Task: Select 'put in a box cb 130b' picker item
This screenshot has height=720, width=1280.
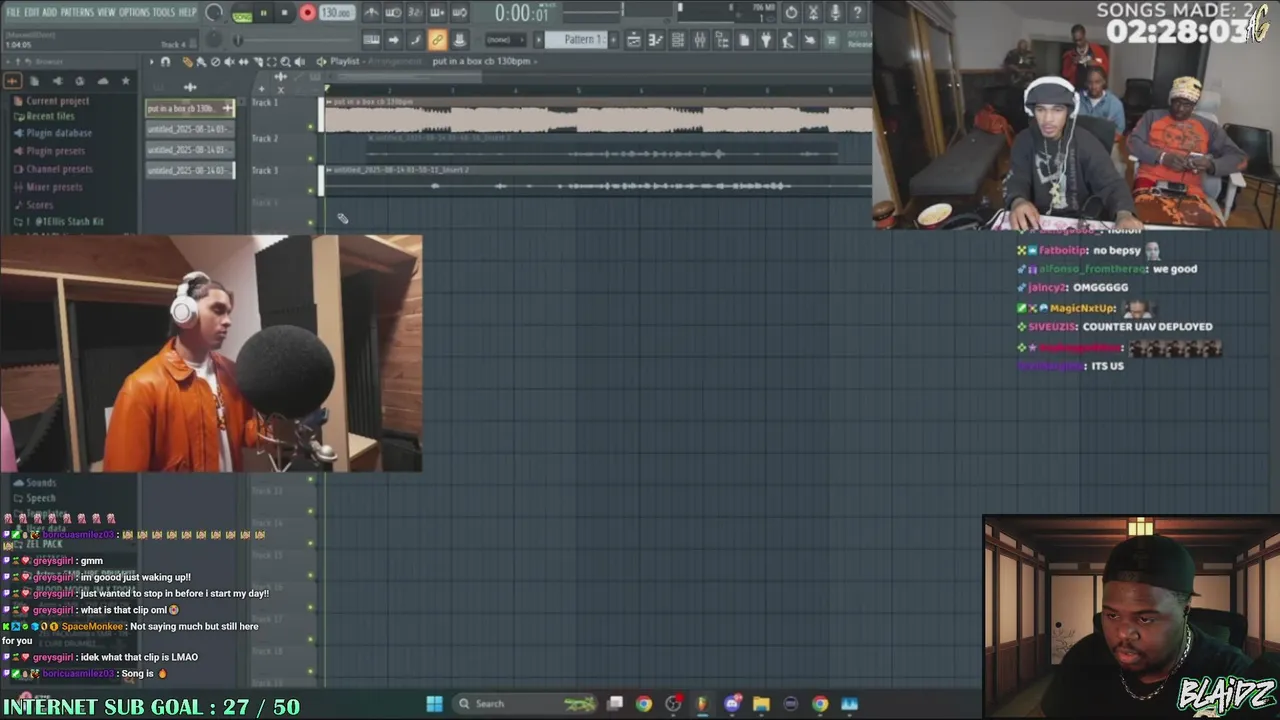Action: point(190,108)
